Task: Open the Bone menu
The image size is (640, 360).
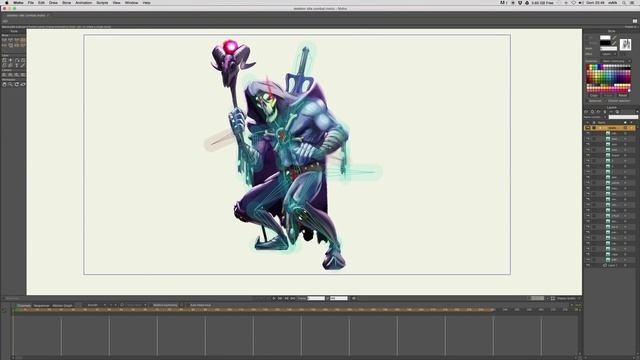Action: pyautogui.click(x=67, y=3)
